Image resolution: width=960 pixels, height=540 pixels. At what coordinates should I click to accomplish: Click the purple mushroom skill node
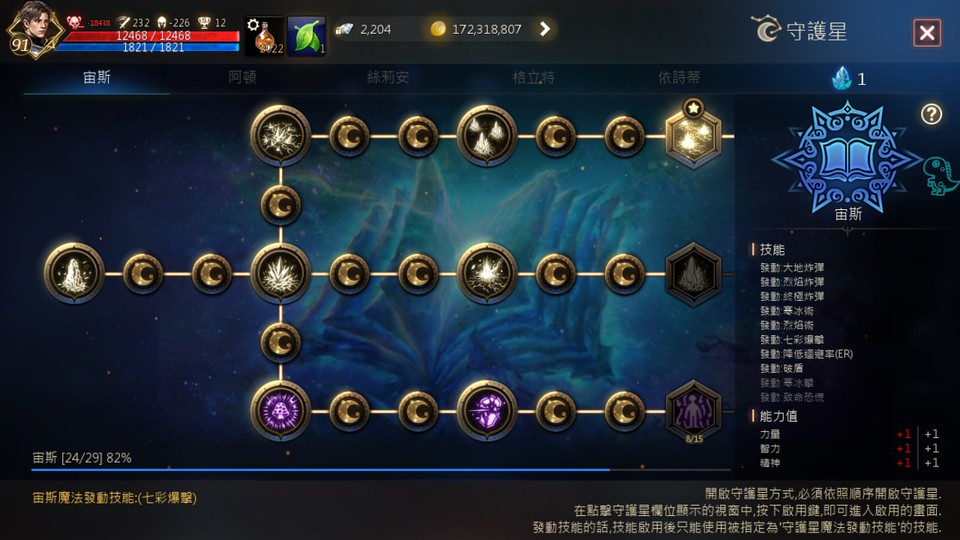pos(280,410)
